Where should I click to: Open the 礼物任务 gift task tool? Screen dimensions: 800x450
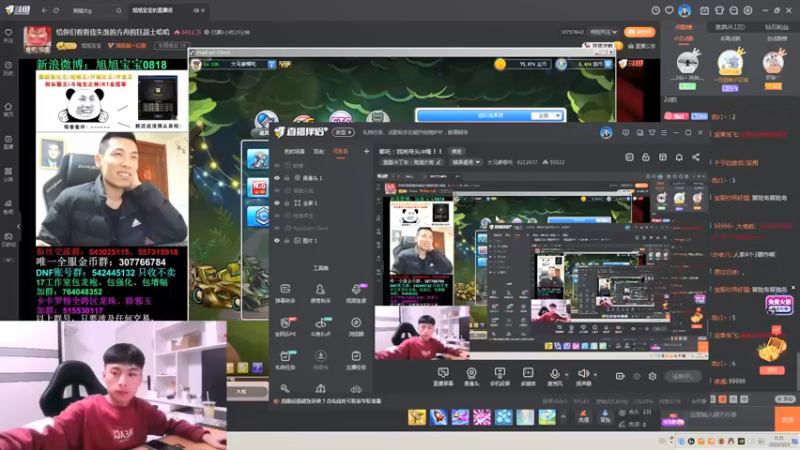[x=285, y=360]
